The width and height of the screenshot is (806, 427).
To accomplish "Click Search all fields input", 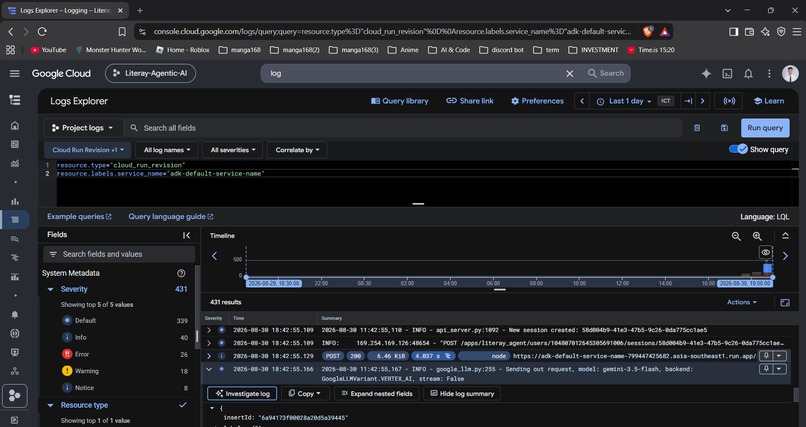I will 404,128.
